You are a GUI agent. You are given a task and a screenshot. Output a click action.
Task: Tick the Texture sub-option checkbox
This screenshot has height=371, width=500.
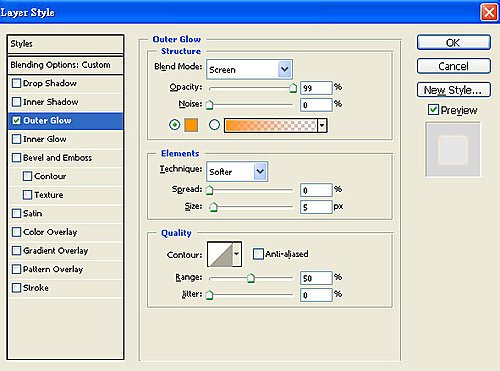pyautogui.click(x=27, y=195)
